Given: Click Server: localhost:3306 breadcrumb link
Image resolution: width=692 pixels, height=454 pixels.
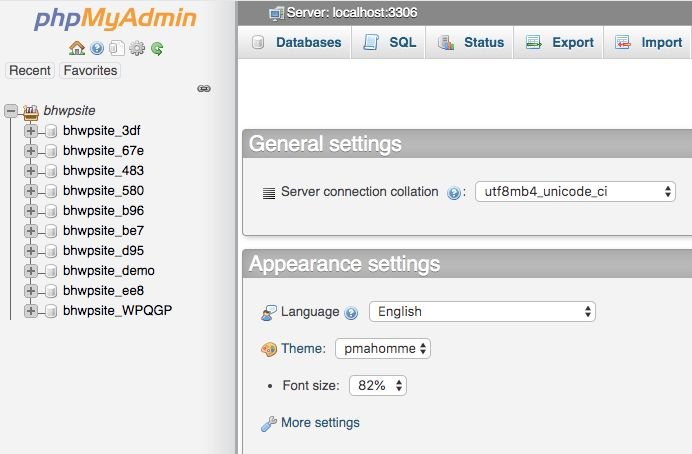Looking at the screenshot, I should pos(352,12).
